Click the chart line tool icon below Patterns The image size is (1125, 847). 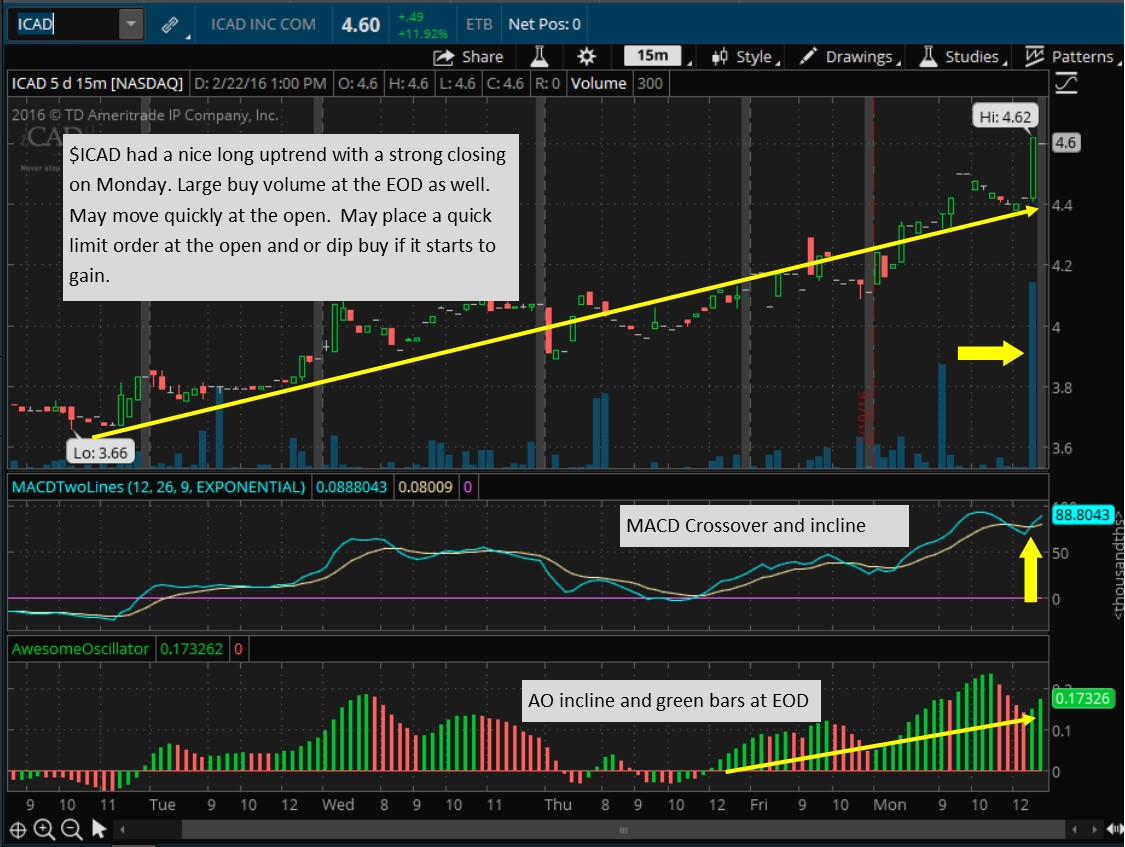pyautogui.click(x=1066, y=83)
